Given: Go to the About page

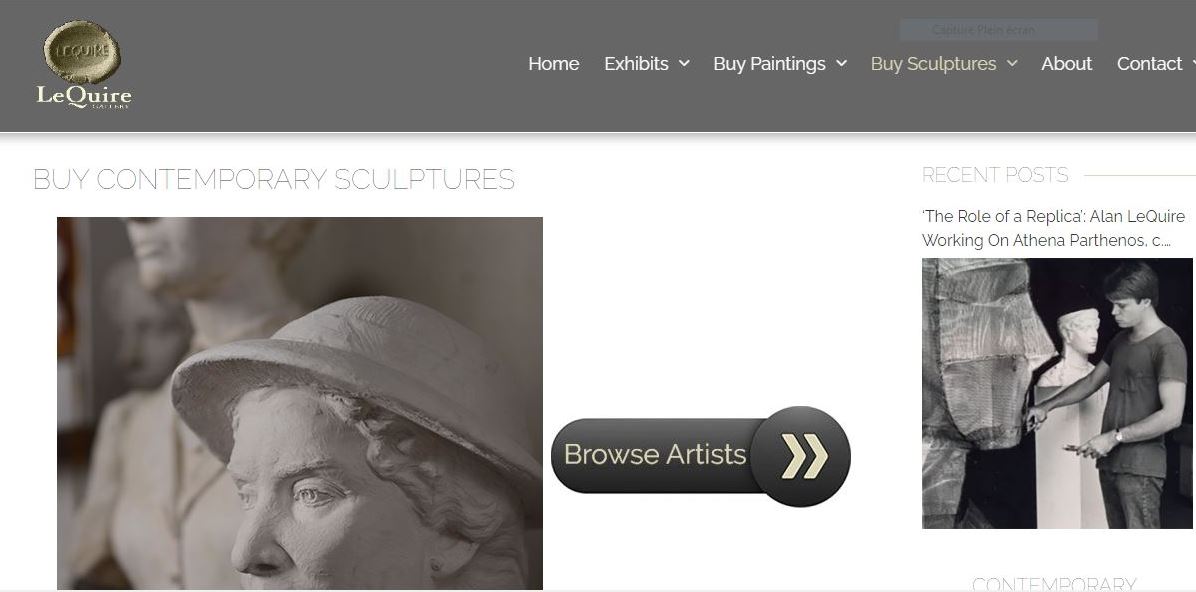Looking at the screenshot, I should click(1066, 63).
